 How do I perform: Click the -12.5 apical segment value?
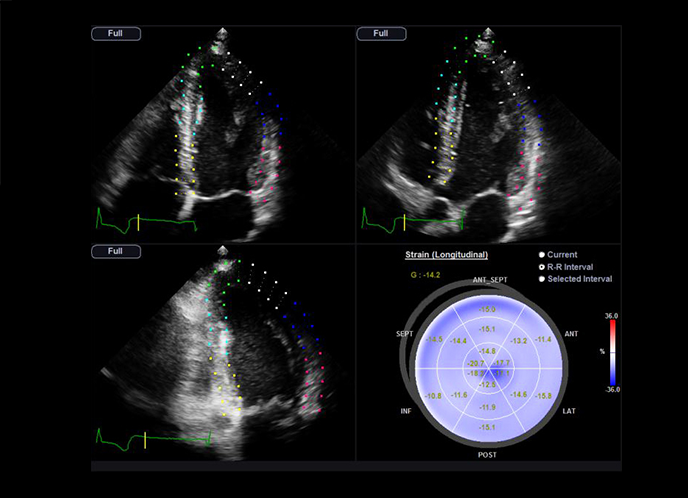click(x=487, y=385)
